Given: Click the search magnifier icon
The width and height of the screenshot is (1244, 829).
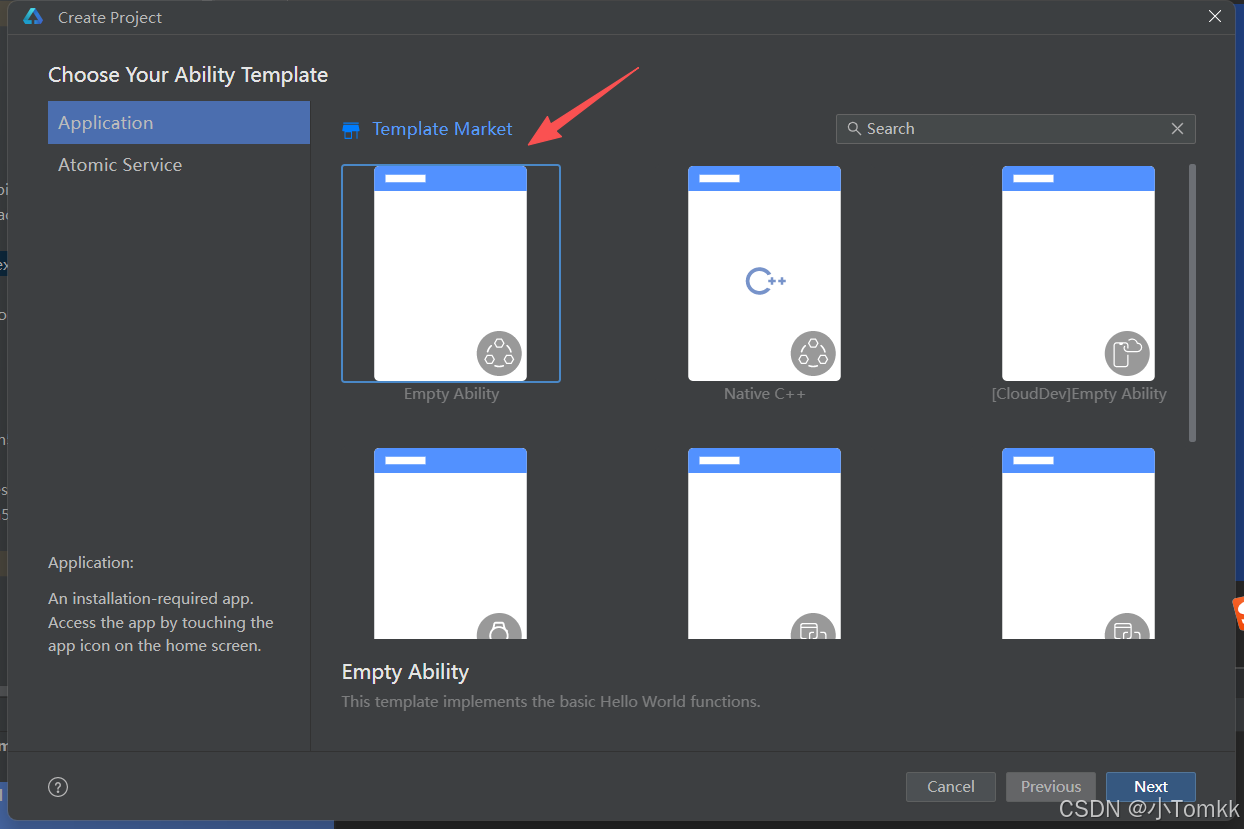Looking at the screenshot, I should click(854, 128).
